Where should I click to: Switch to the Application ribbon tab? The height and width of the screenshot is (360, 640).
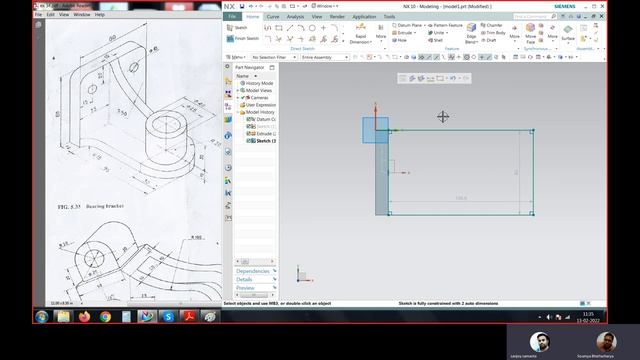coord(364,17)
